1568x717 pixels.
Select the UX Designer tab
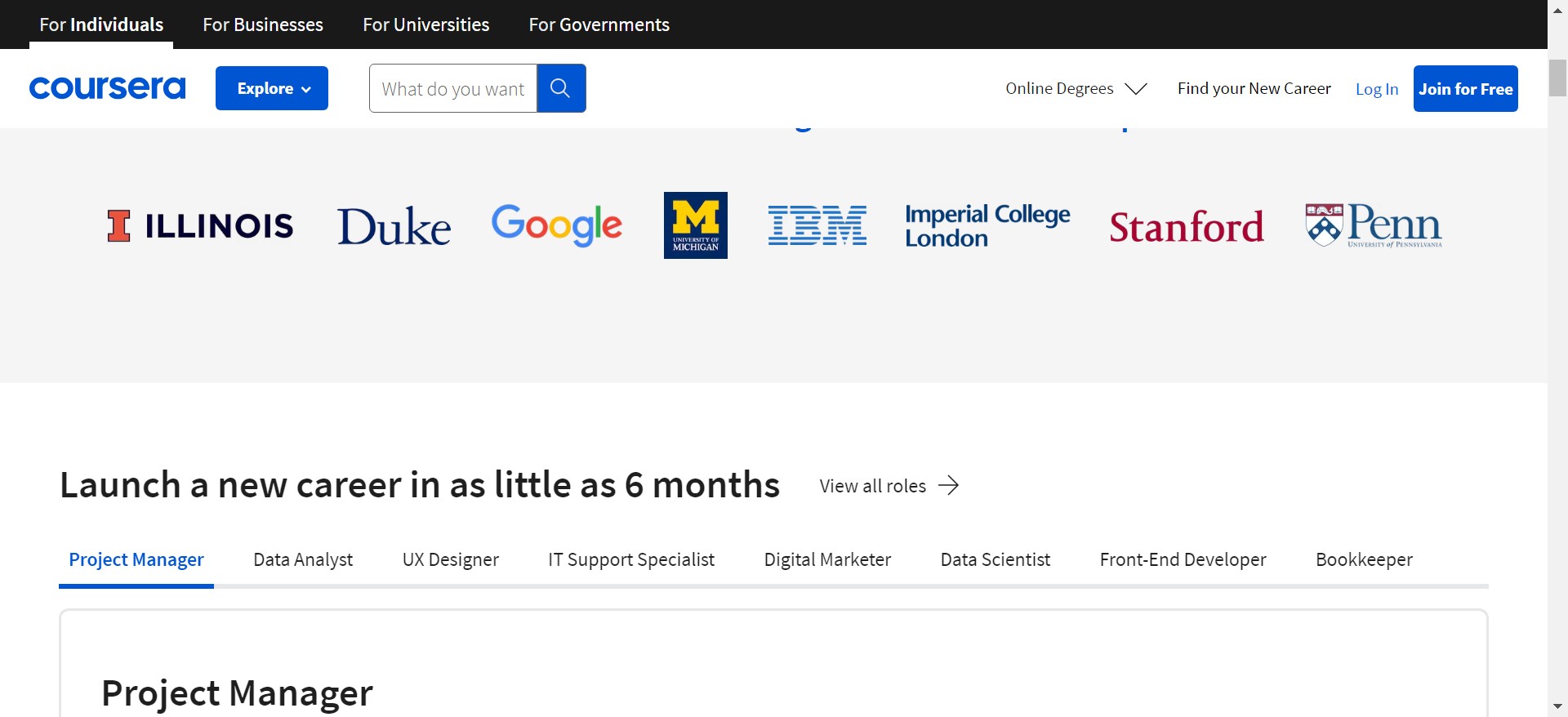450,559
